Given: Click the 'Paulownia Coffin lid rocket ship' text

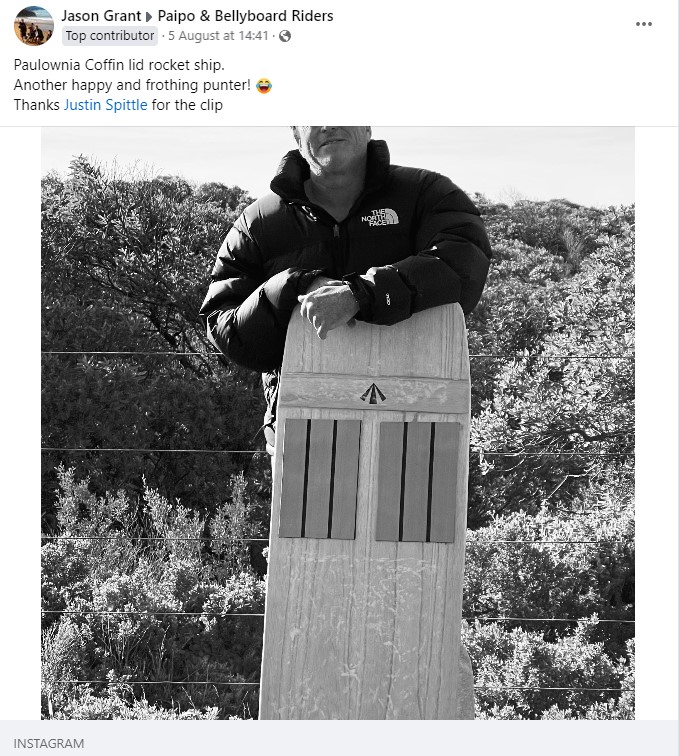Looking at the screenshot, I should pos(119,65).
